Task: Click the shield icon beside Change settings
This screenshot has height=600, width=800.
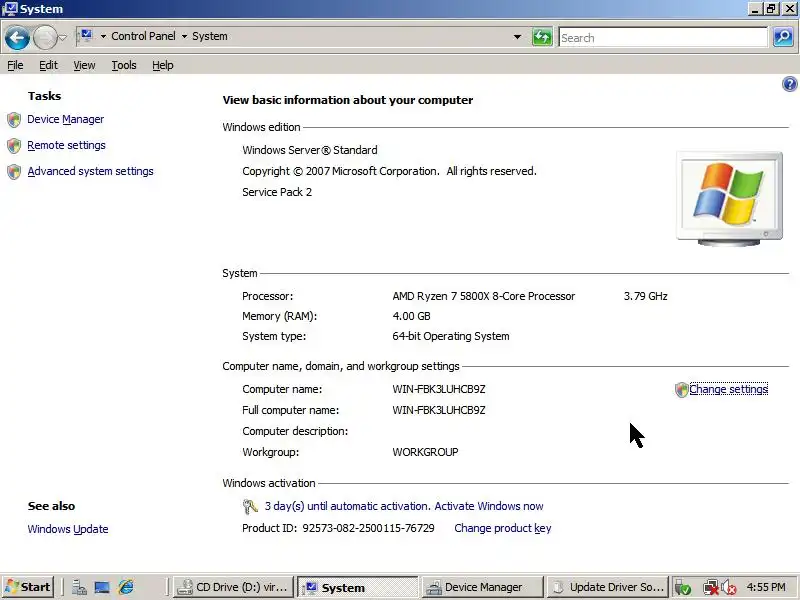Action: [681, 390]
